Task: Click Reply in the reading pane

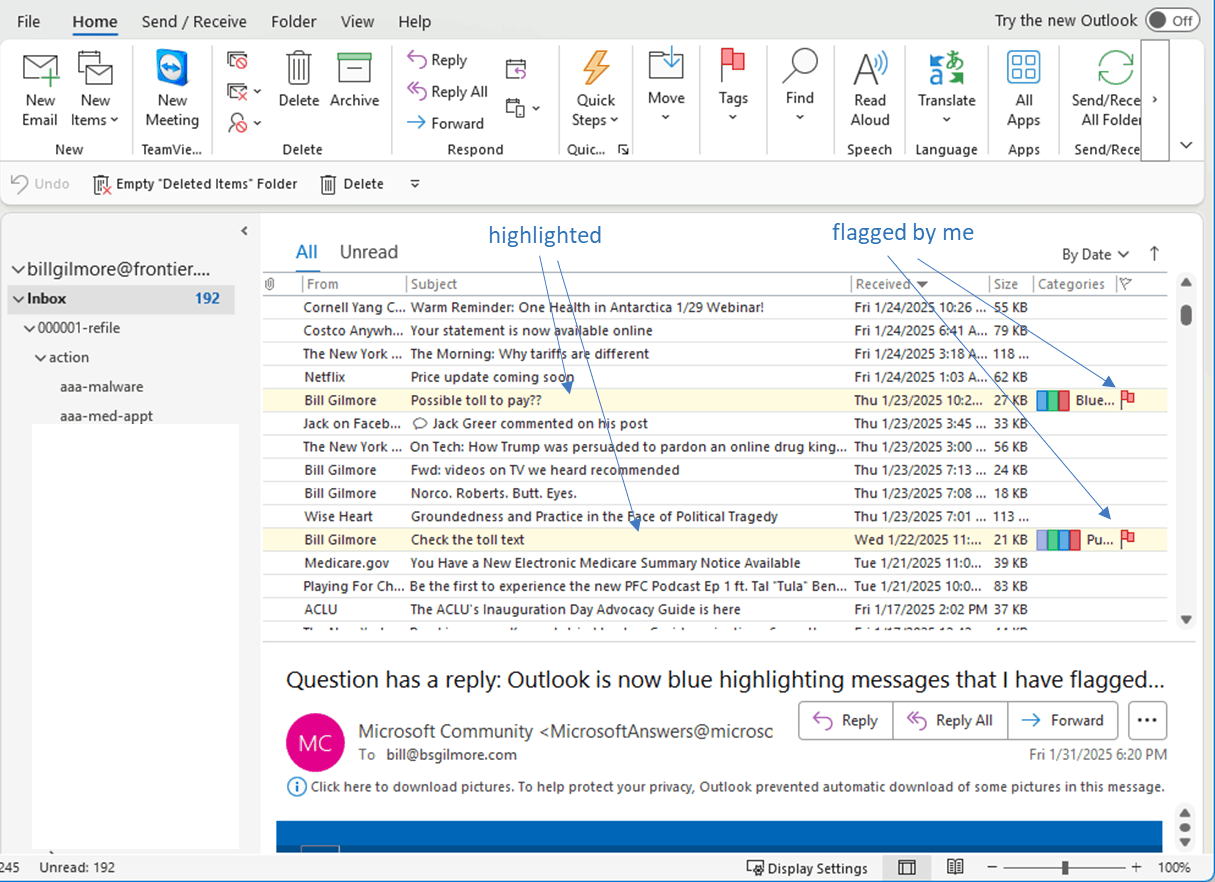Action: [x=845, y=720]
